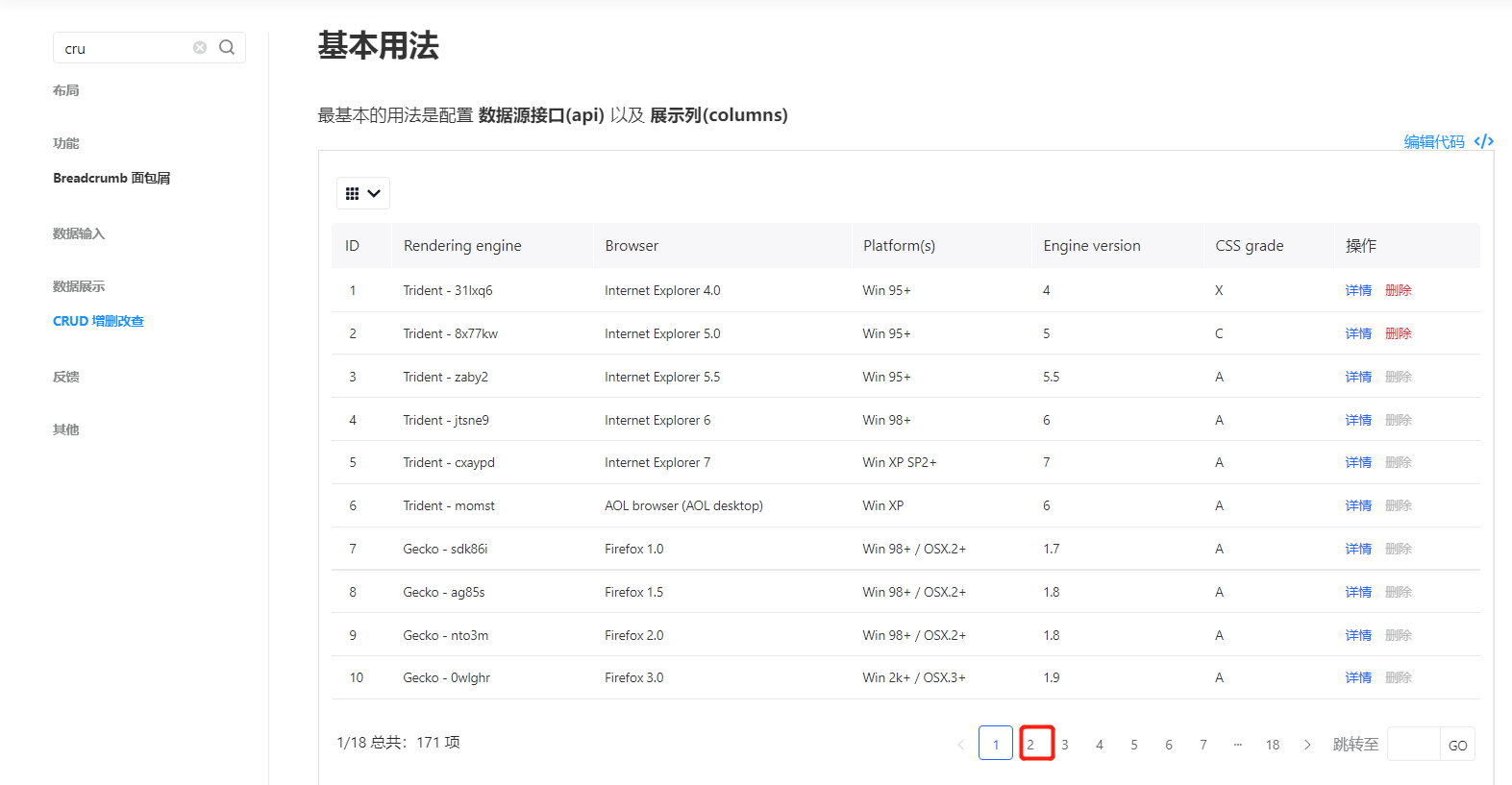
Task: Click 删除 for Internet Explorer 5.0 row
Action: pos(1399,333)
